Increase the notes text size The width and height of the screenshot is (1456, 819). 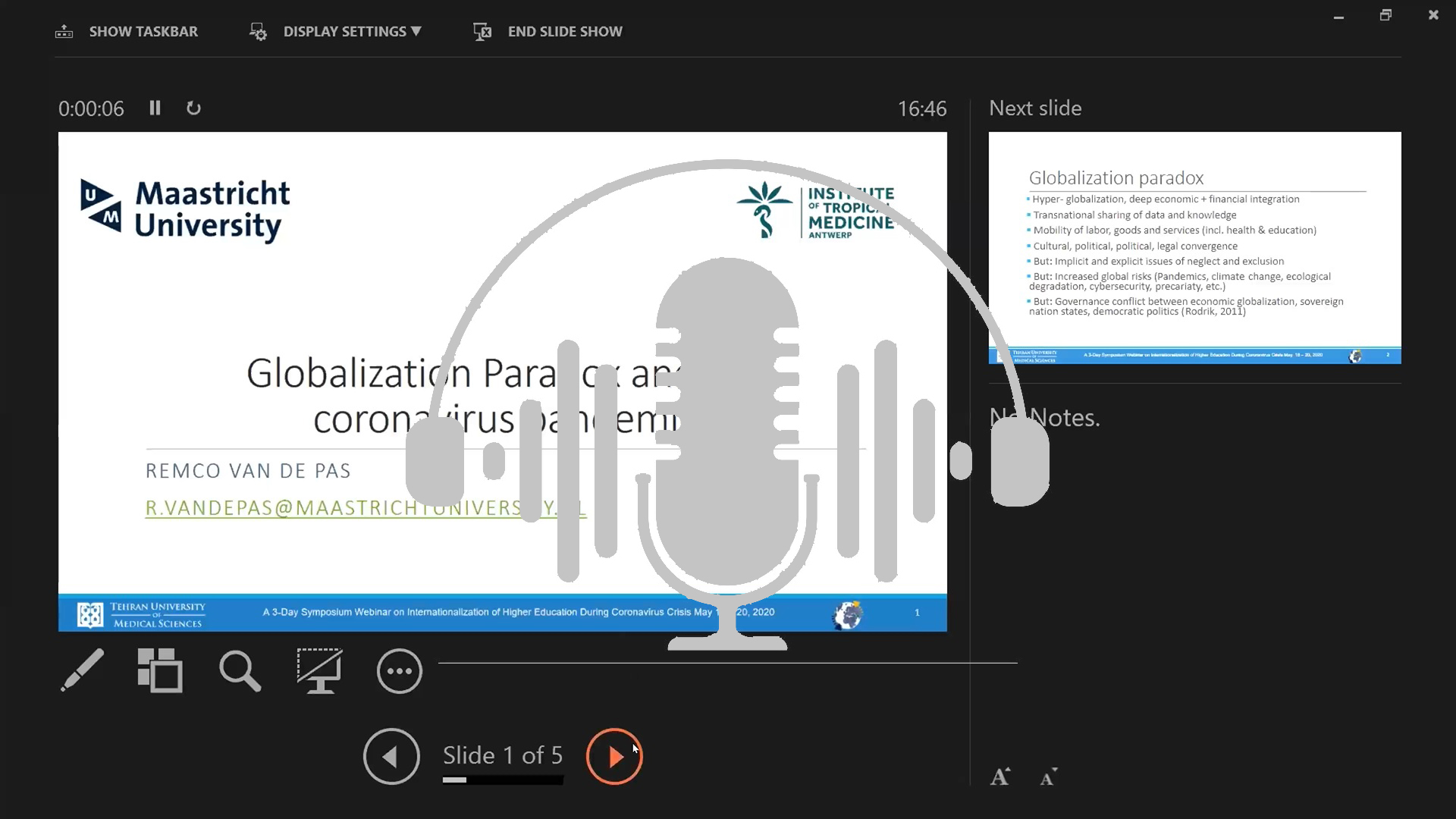[1000, 777]
